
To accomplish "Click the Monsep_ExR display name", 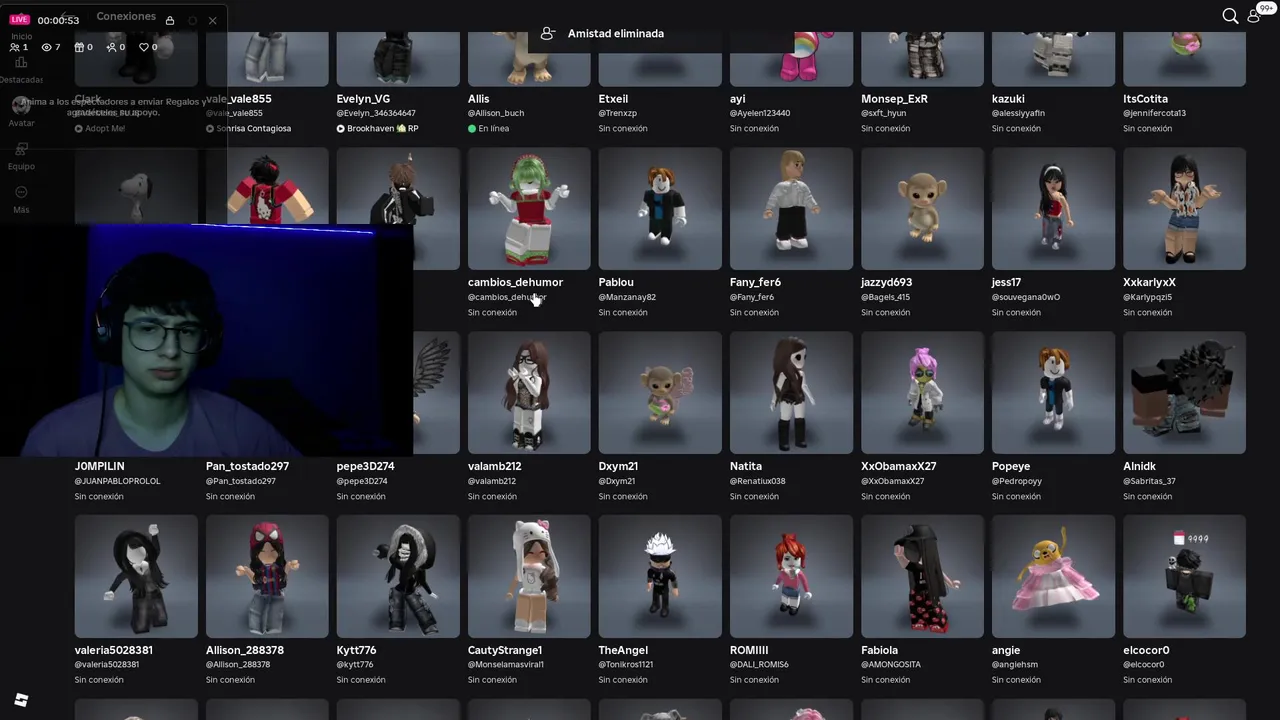I will click(894, 99).
